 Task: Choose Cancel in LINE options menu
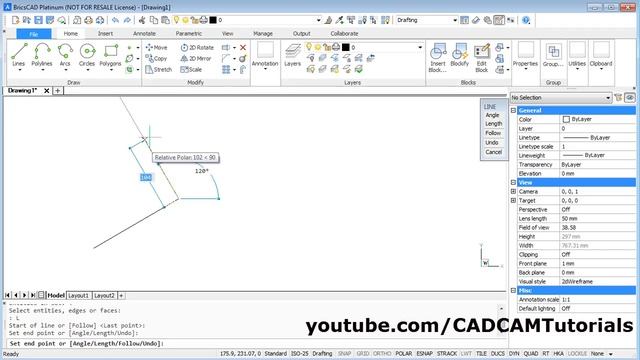point(493,152)
